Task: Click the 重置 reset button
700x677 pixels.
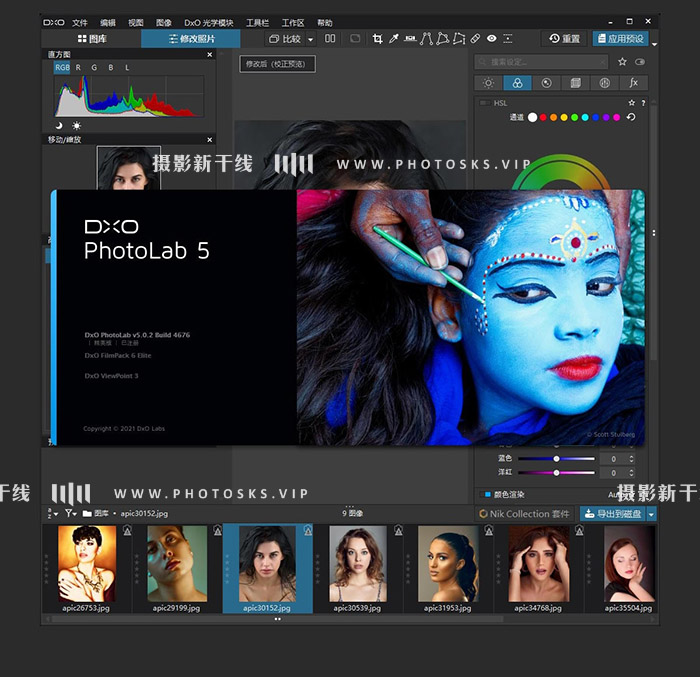Action: click(564, 39)
